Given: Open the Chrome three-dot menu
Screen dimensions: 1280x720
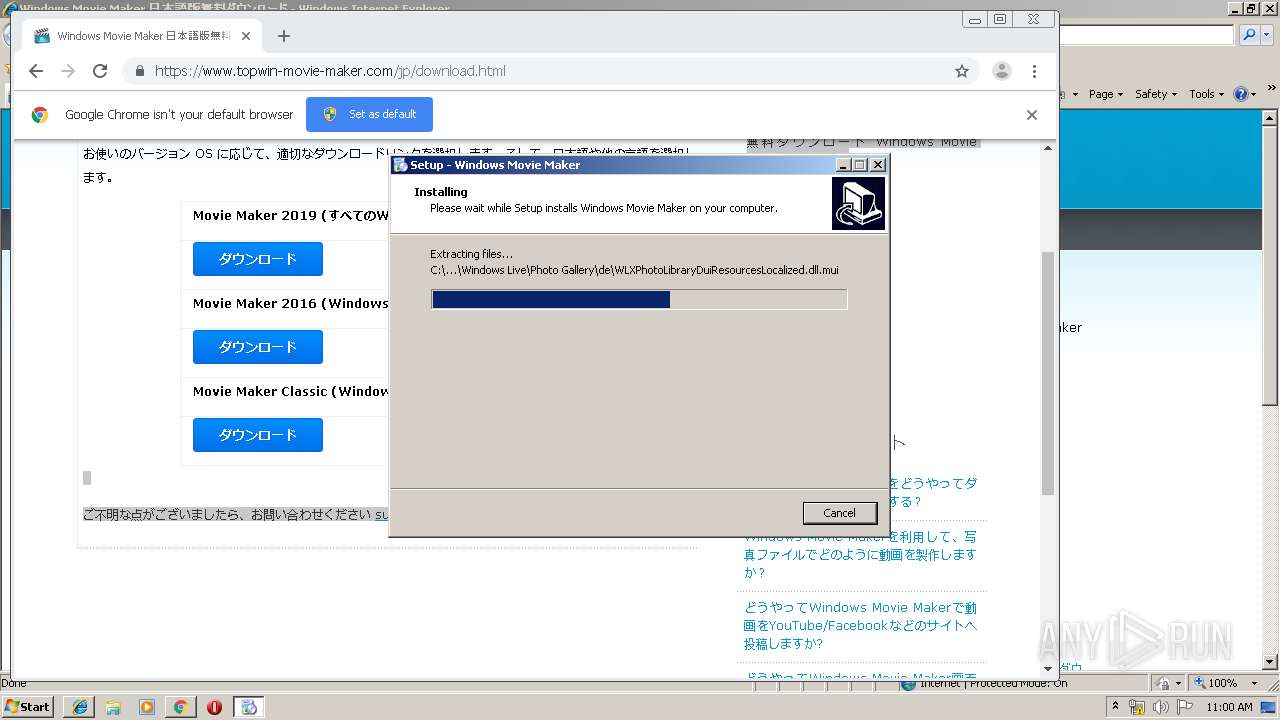Looking at the screenshot, I should tap(1034, 71).
